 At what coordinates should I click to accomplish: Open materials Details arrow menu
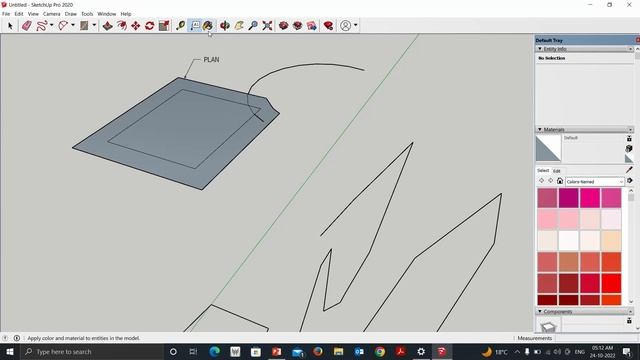tap(630, 181)
